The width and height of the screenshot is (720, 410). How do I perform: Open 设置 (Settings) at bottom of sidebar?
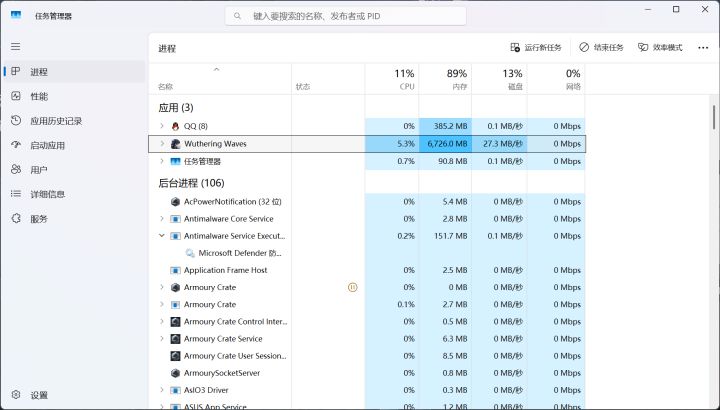pos(74,395)
